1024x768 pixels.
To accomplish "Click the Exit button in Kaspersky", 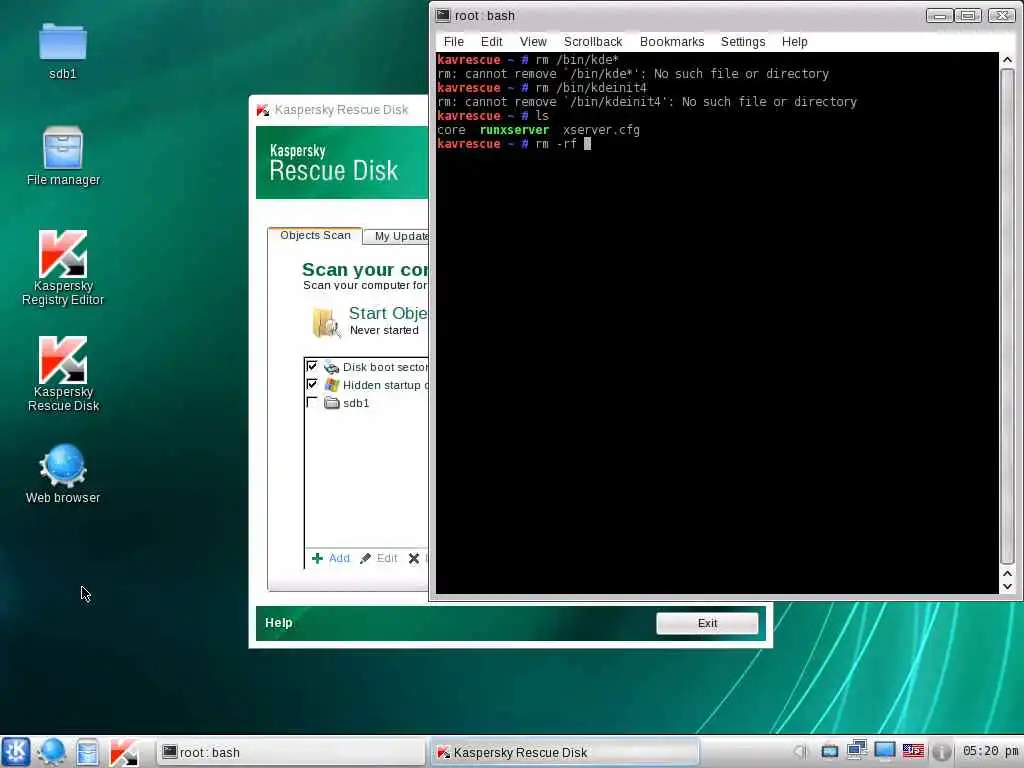I will point(707,623).
